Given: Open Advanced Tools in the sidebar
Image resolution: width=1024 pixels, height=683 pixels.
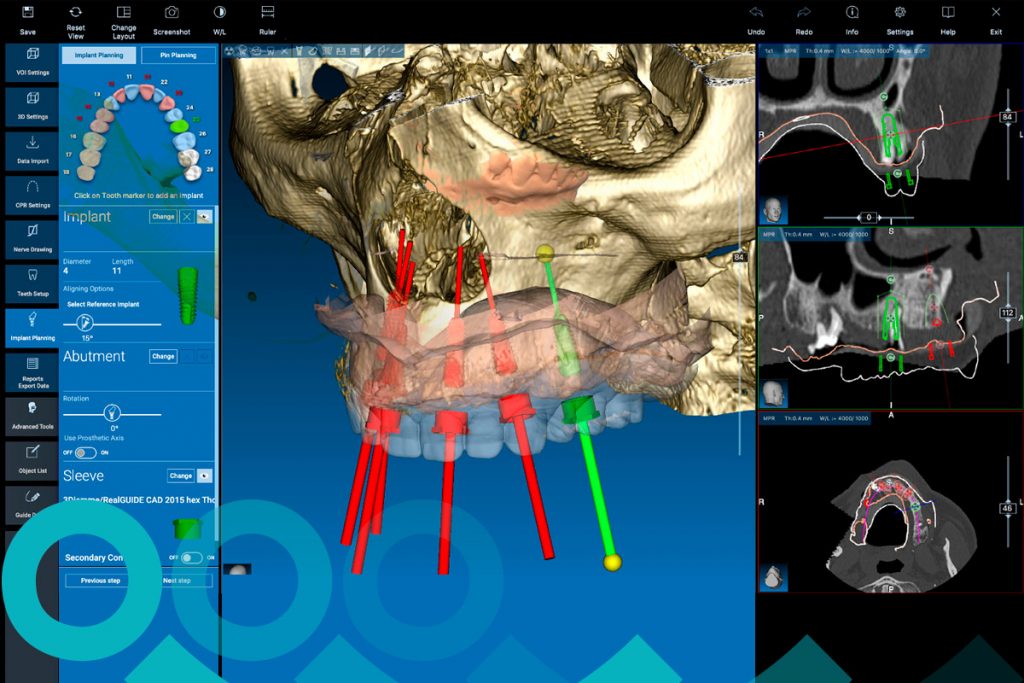Looking at the screenshot, I should (x=32, y=417).
